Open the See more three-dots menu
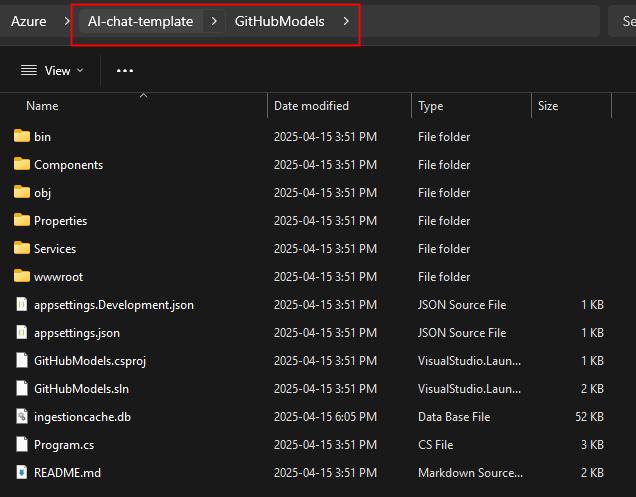Image resolution: width=636 pixels, height=497 pixels. coord(125,71)
